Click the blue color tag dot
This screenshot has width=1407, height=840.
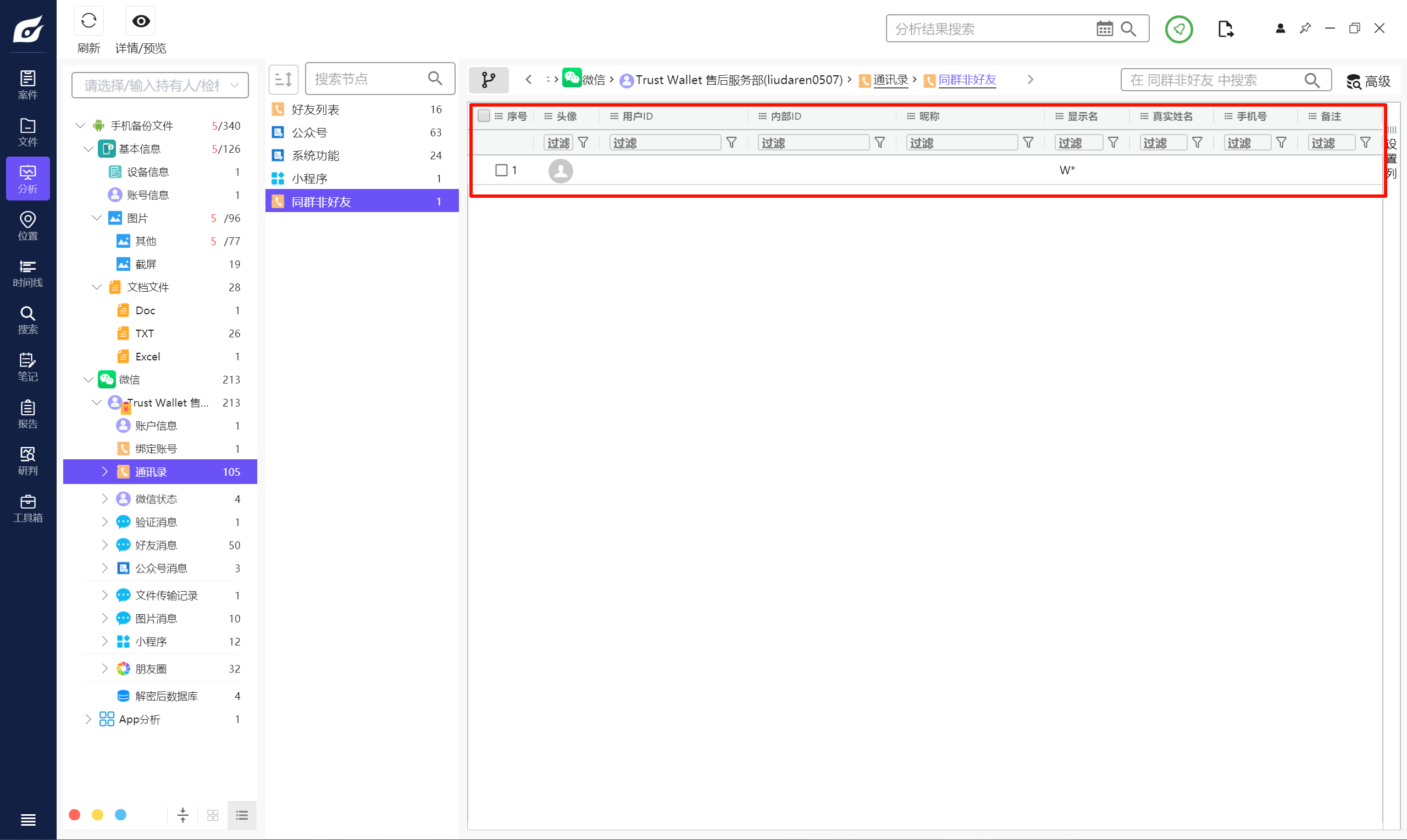pyautogui.click(x=120, y=814)
